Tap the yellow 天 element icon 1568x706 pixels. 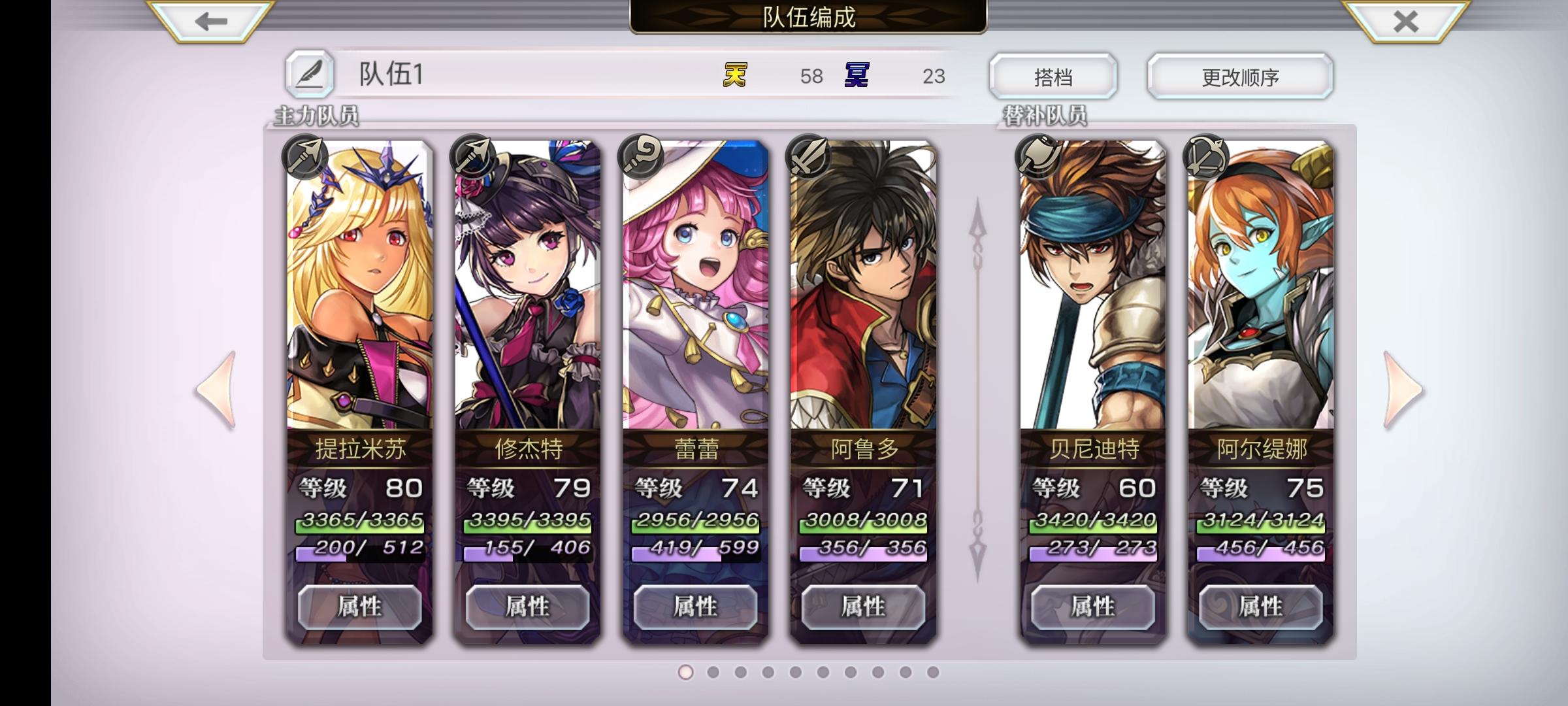click(735, 75)
